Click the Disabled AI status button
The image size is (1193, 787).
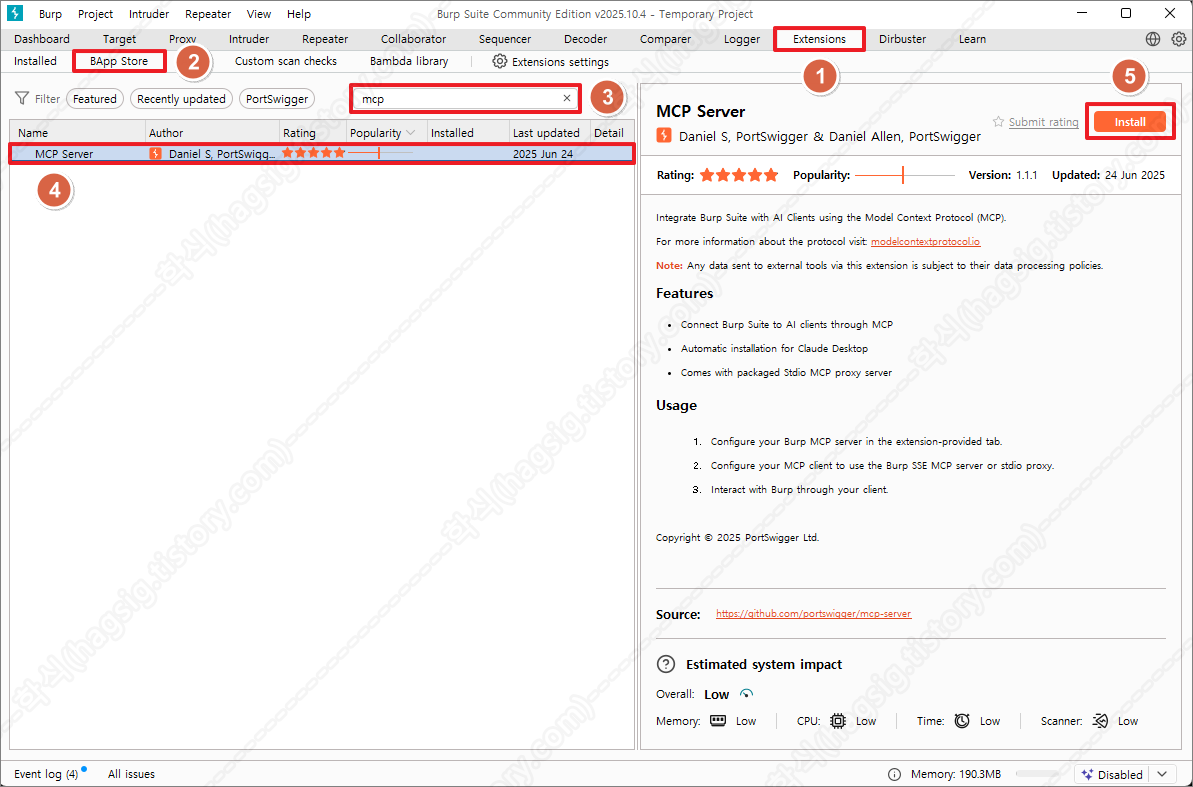click(x=1112, y=774)
